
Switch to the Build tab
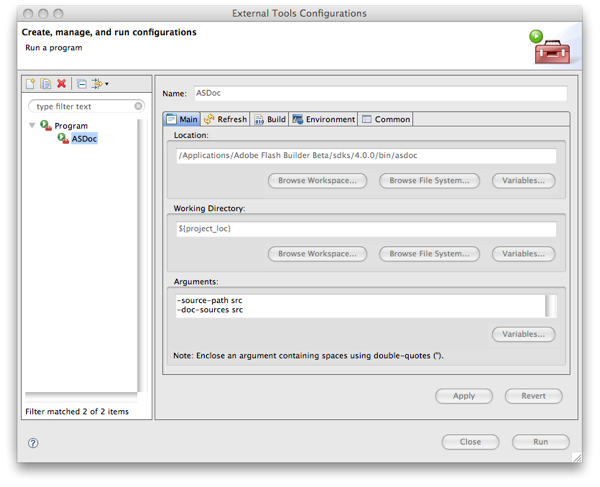tap(270, 119)
